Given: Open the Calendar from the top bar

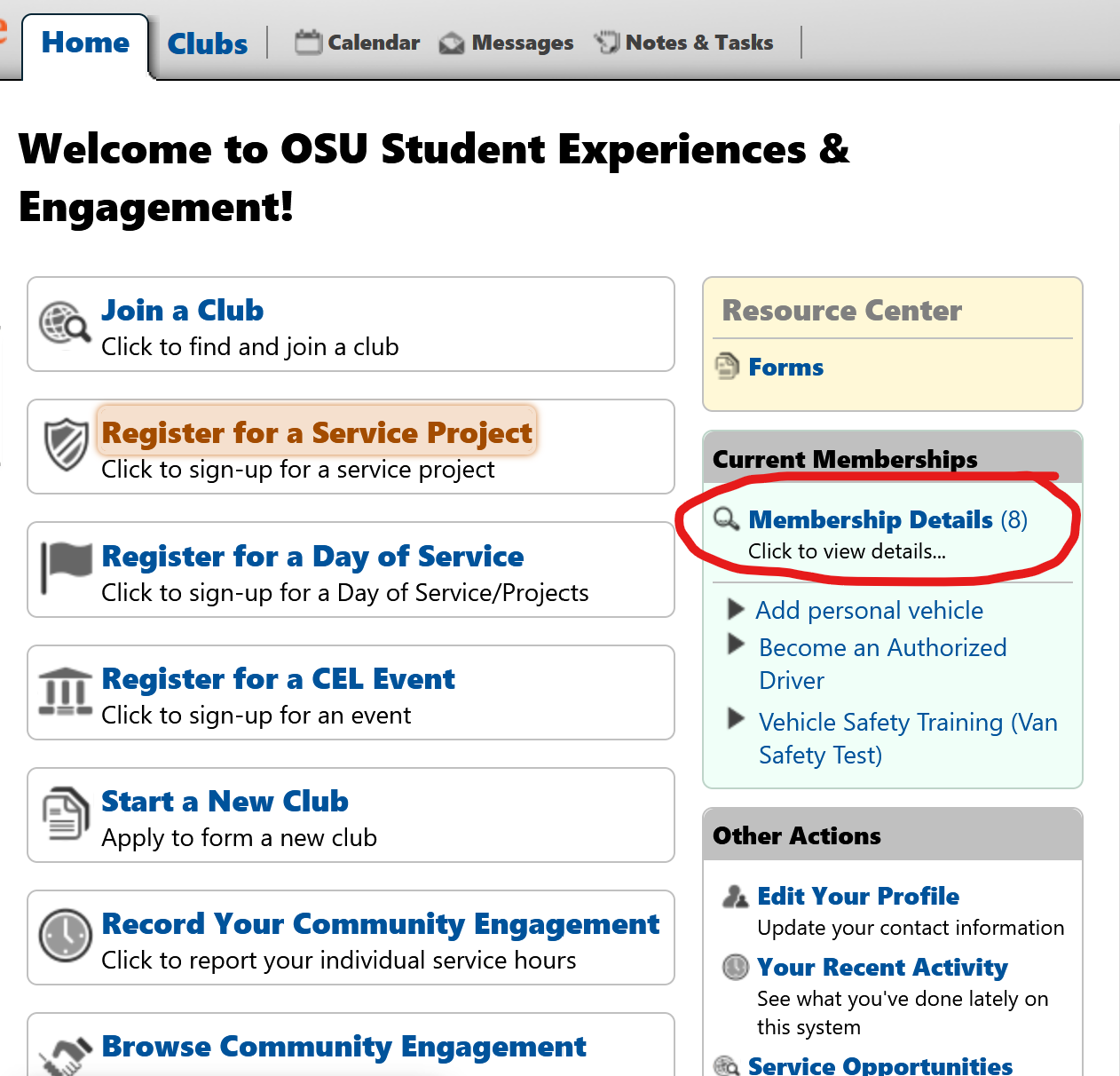Looking at the screenshot, I should 358,43.
